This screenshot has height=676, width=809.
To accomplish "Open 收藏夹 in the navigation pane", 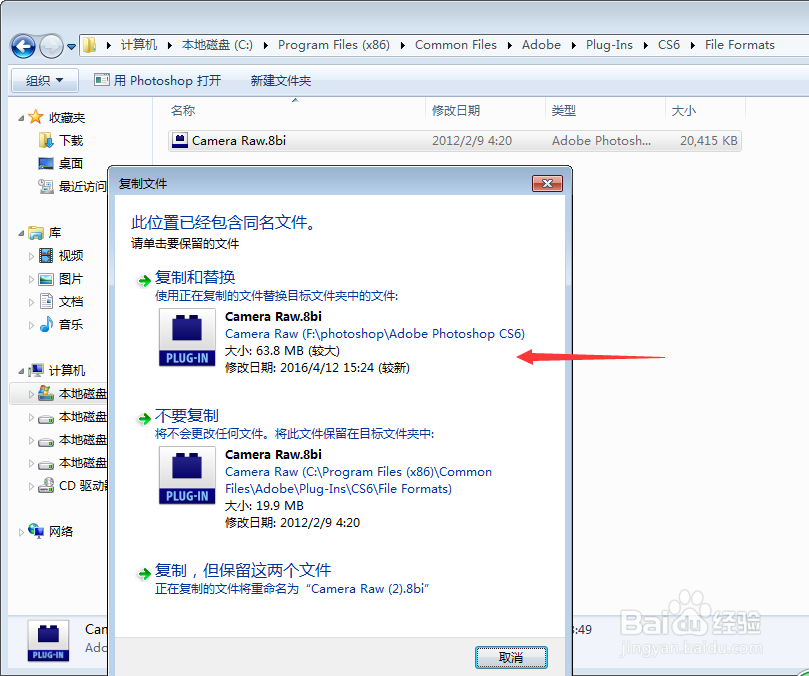I will 67,118.
